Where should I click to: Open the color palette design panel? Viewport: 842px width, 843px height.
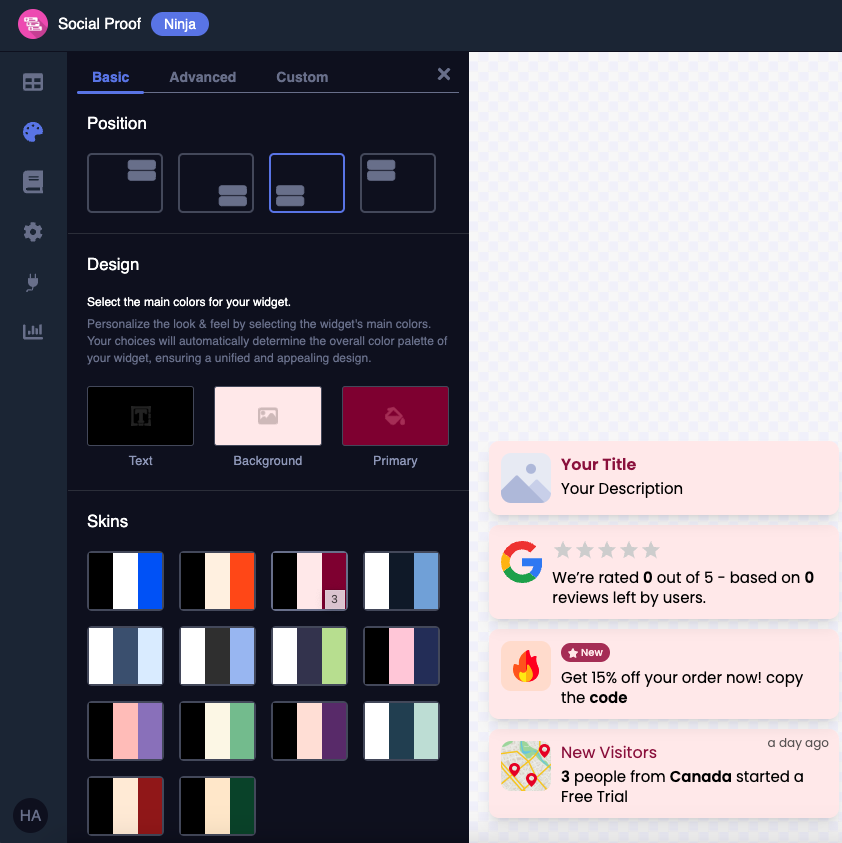pyautogui.click(x=32, y=131)
